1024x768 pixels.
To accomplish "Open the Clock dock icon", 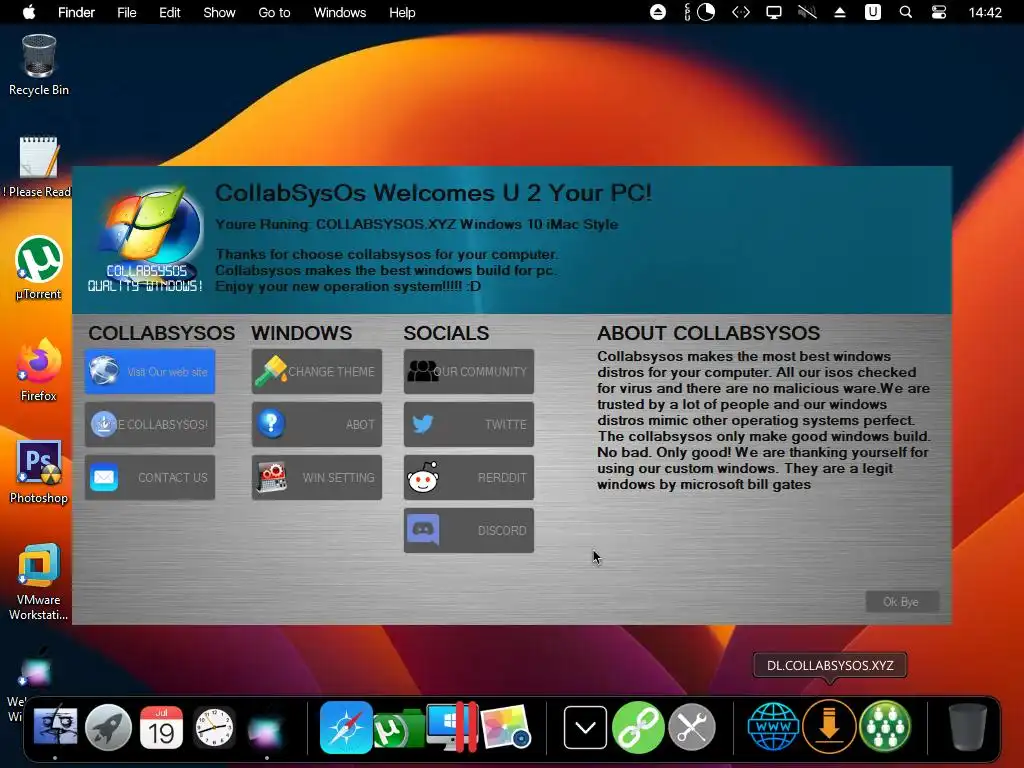I will [x=214, y=727].
